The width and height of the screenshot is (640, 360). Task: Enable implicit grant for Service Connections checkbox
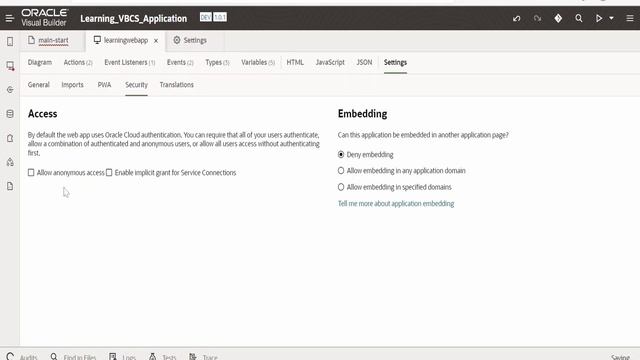coord(109,173)
